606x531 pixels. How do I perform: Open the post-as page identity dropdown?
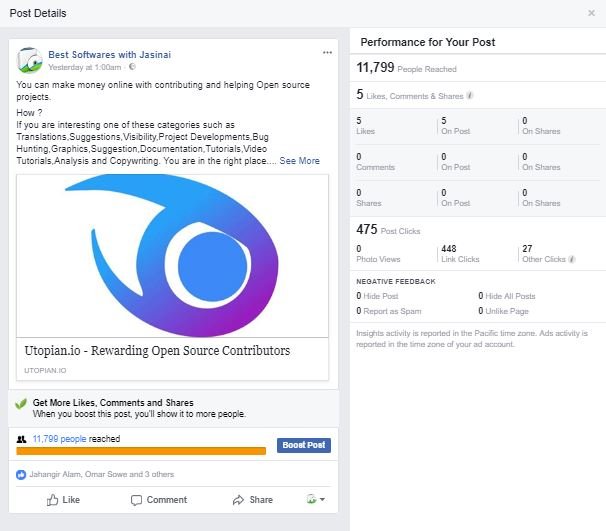click(x=316, y=499)
